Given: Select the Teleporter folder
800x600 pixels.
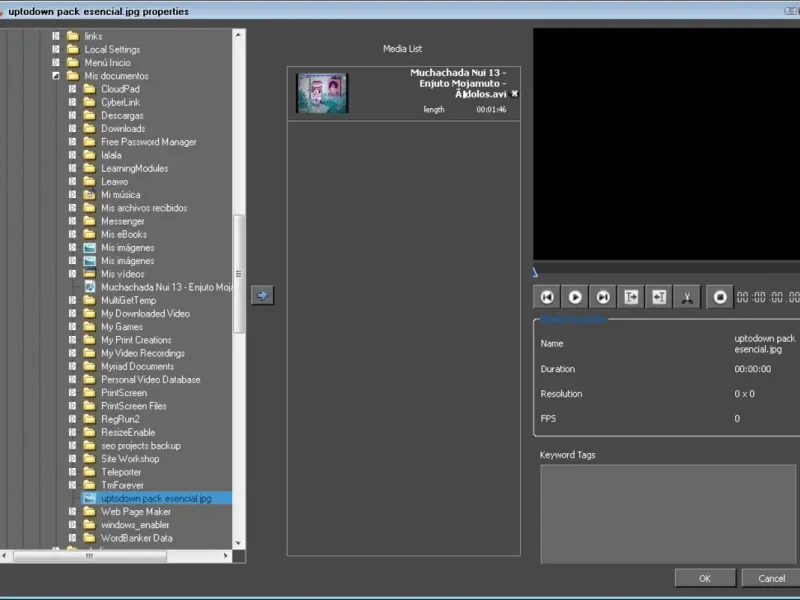Looking at the screenshot, I should click(121, 472).
